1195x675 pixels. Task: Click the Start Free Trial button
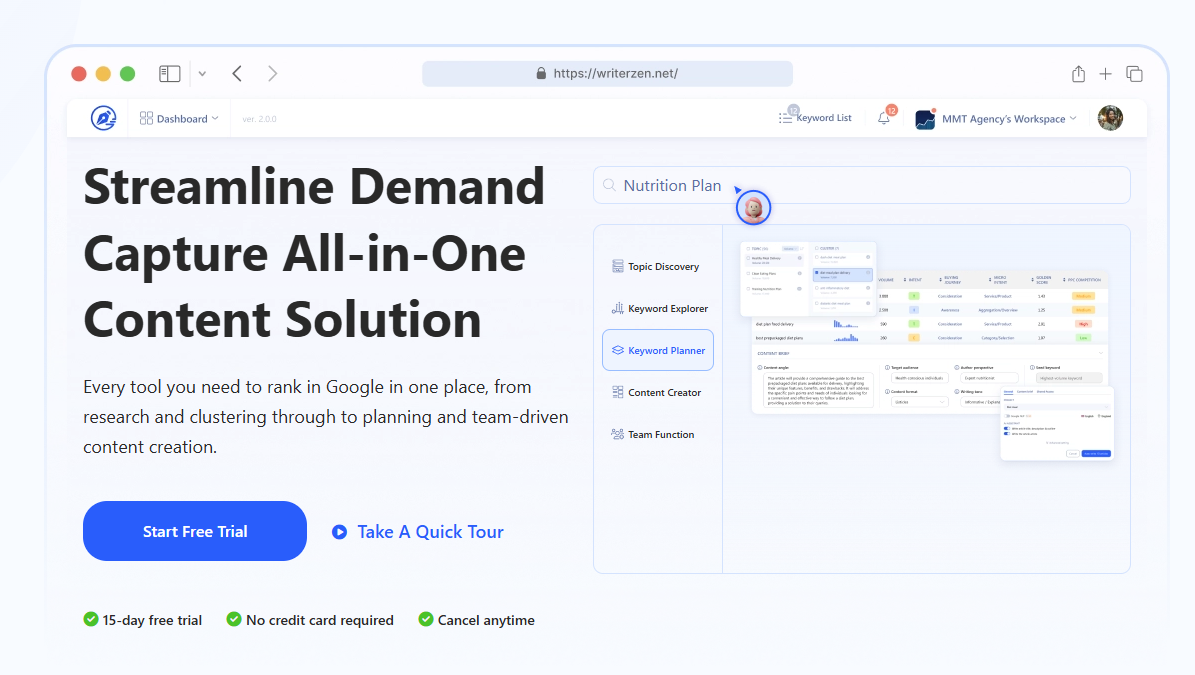[x=194, y=531]
